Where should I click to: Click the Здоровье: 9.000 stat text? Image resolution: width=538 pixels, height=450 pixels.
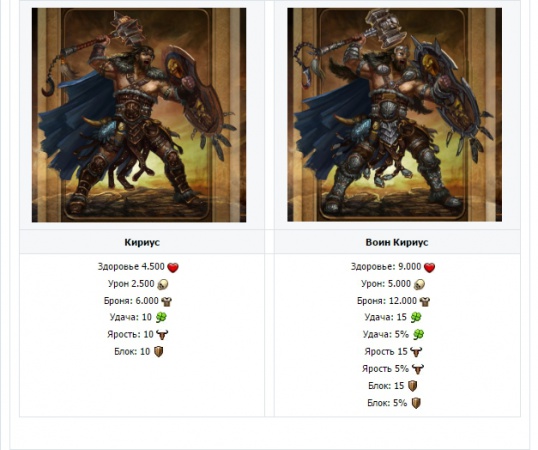click(x=386, y=267)
